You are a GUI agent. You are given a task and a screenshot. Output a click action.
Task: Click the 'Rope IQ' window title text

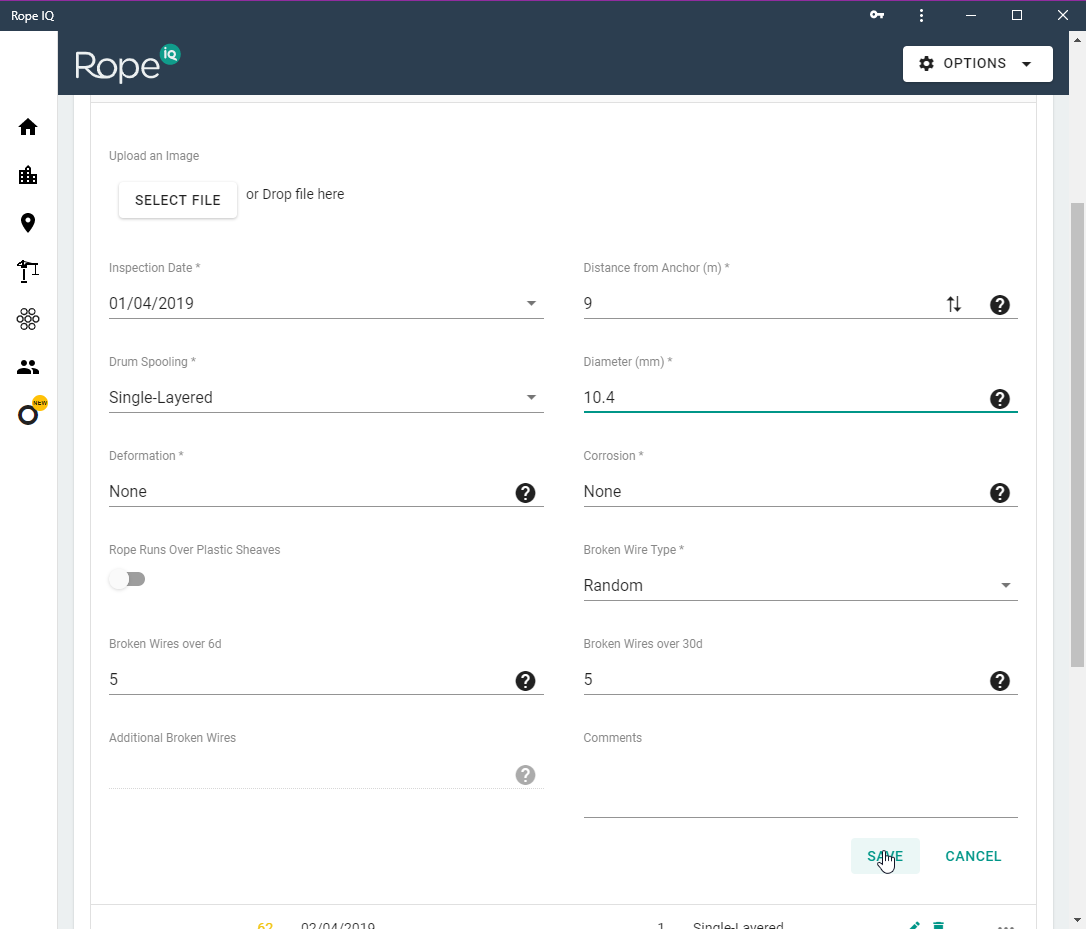pyautogui.click(x=33, y=15)
